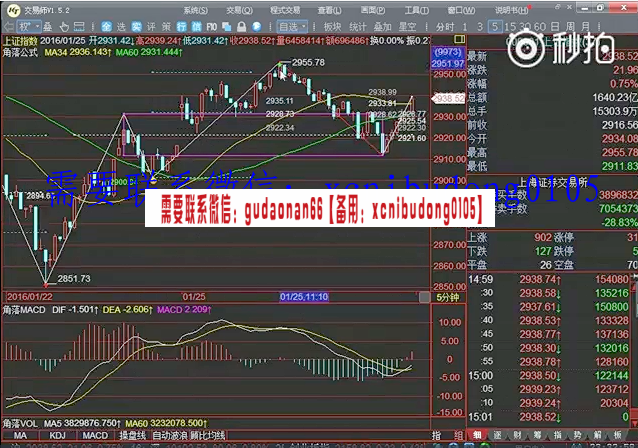The width and height of the screenshot is (638, 448).
Task: Click the KT application logo icon
Action: [13, 10]
